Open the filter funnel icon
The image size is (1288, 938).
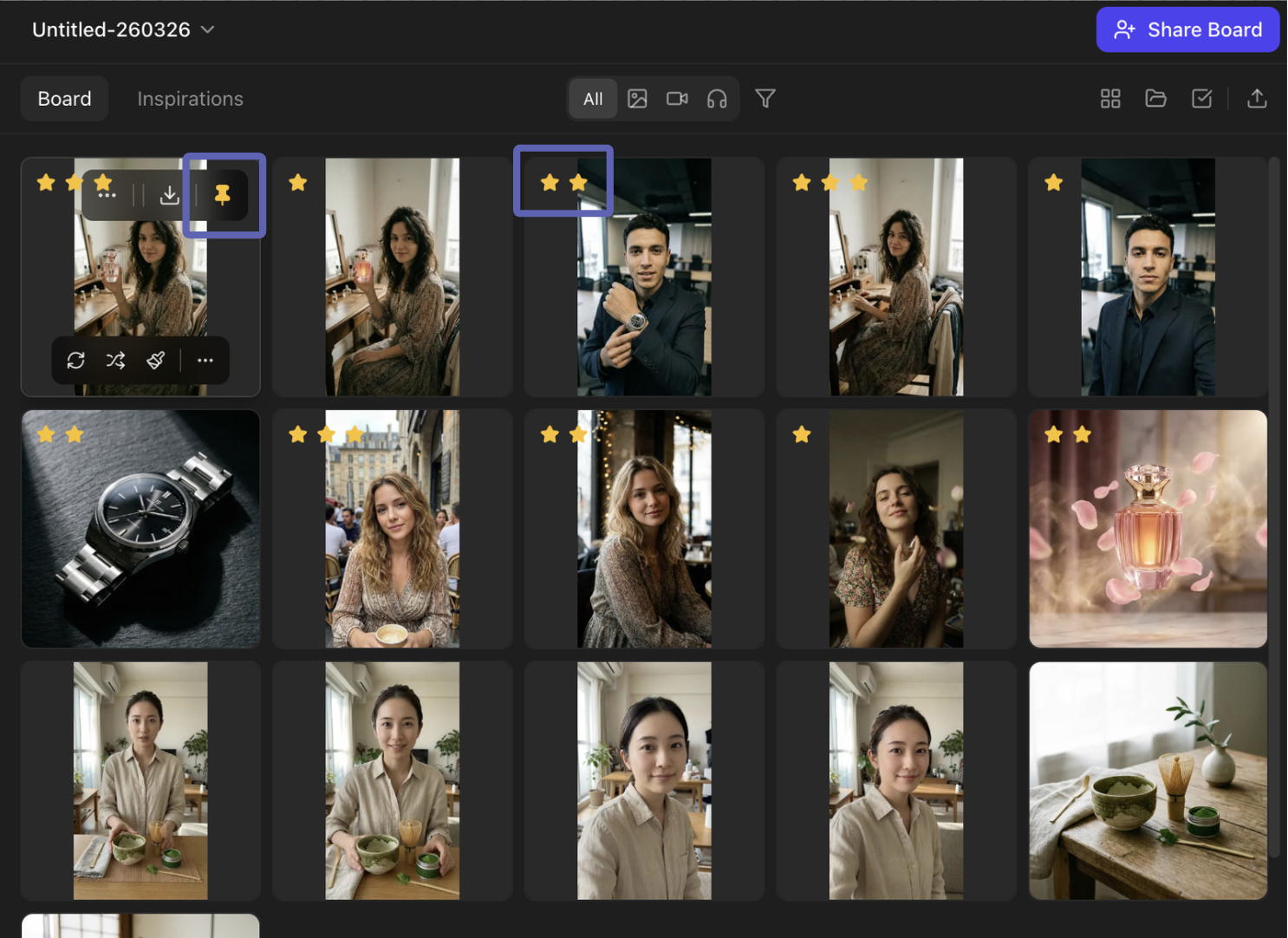click(764, 99)
